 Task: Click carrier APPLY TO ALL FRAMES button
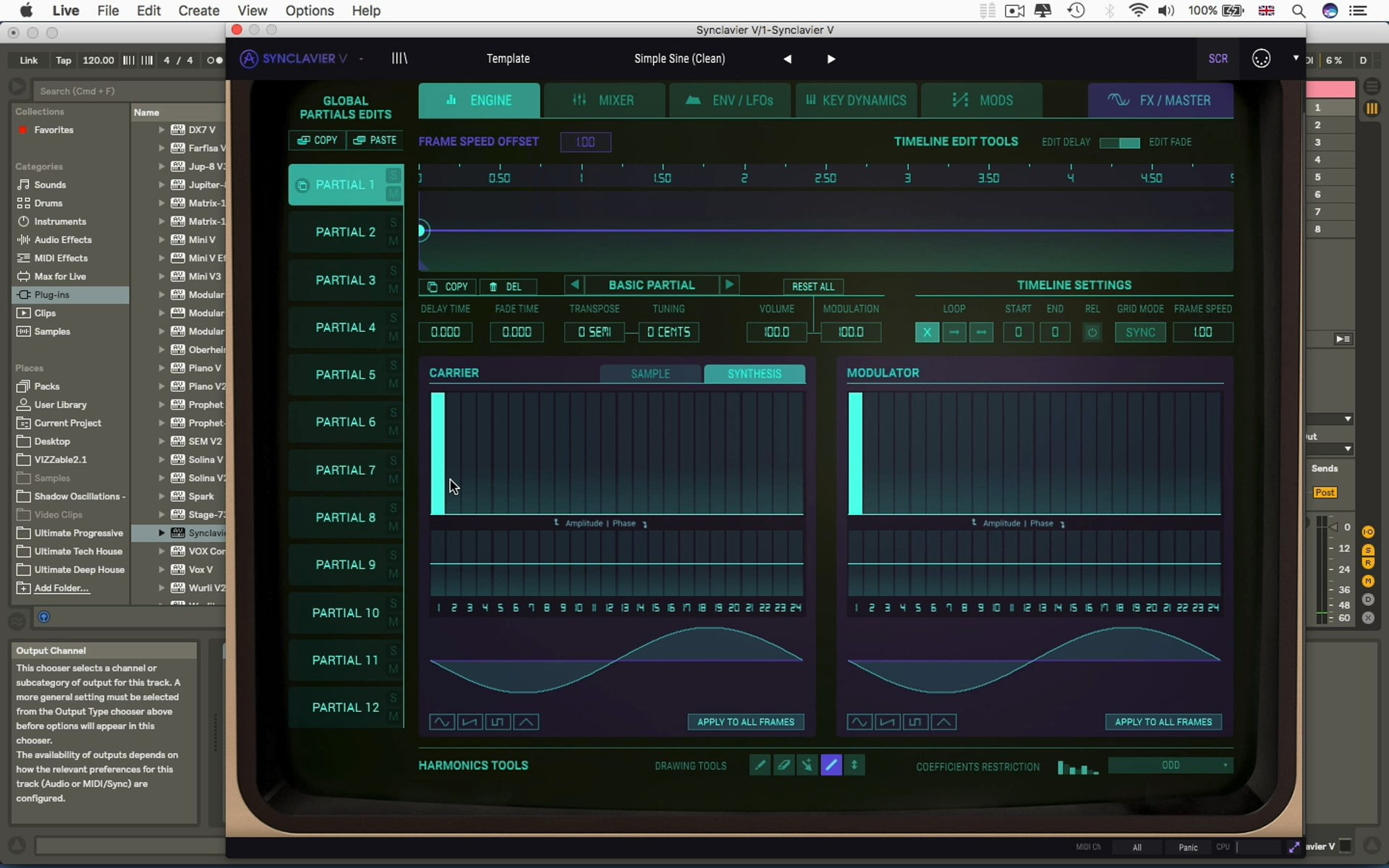746,722
